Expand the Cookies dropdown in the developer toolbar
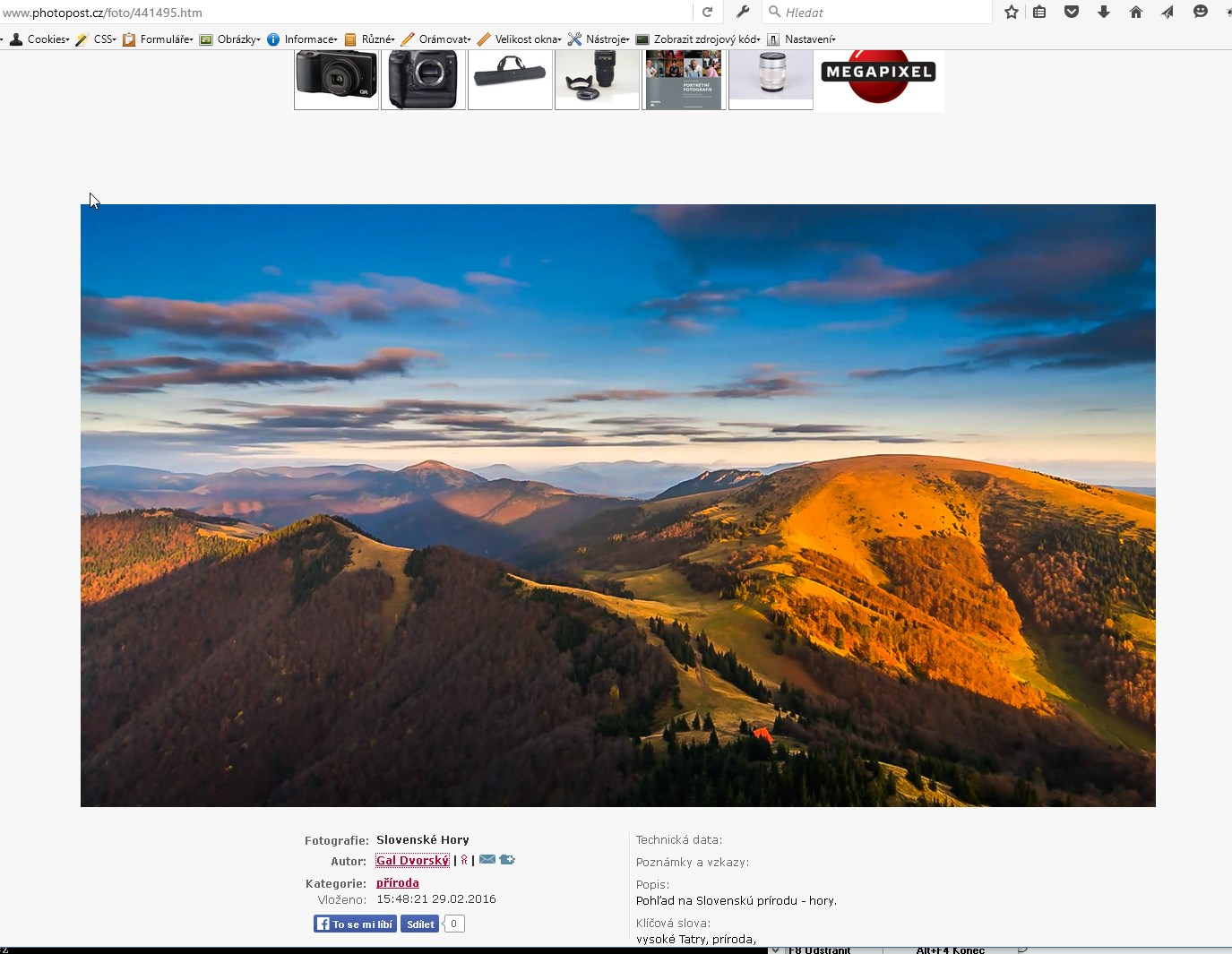This screenshot has height=954, width=1232. pyautogui.click(x=46, y=39)
